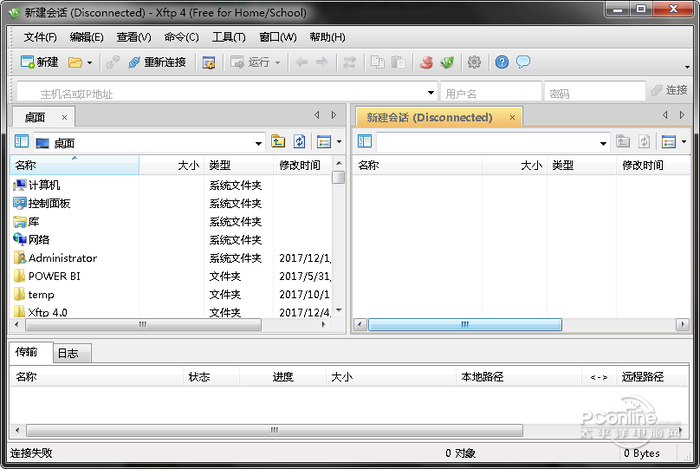Open the 文件(F) menu
Image resolution: width=700 pixels, height=469 pixels.
point(41,37)
